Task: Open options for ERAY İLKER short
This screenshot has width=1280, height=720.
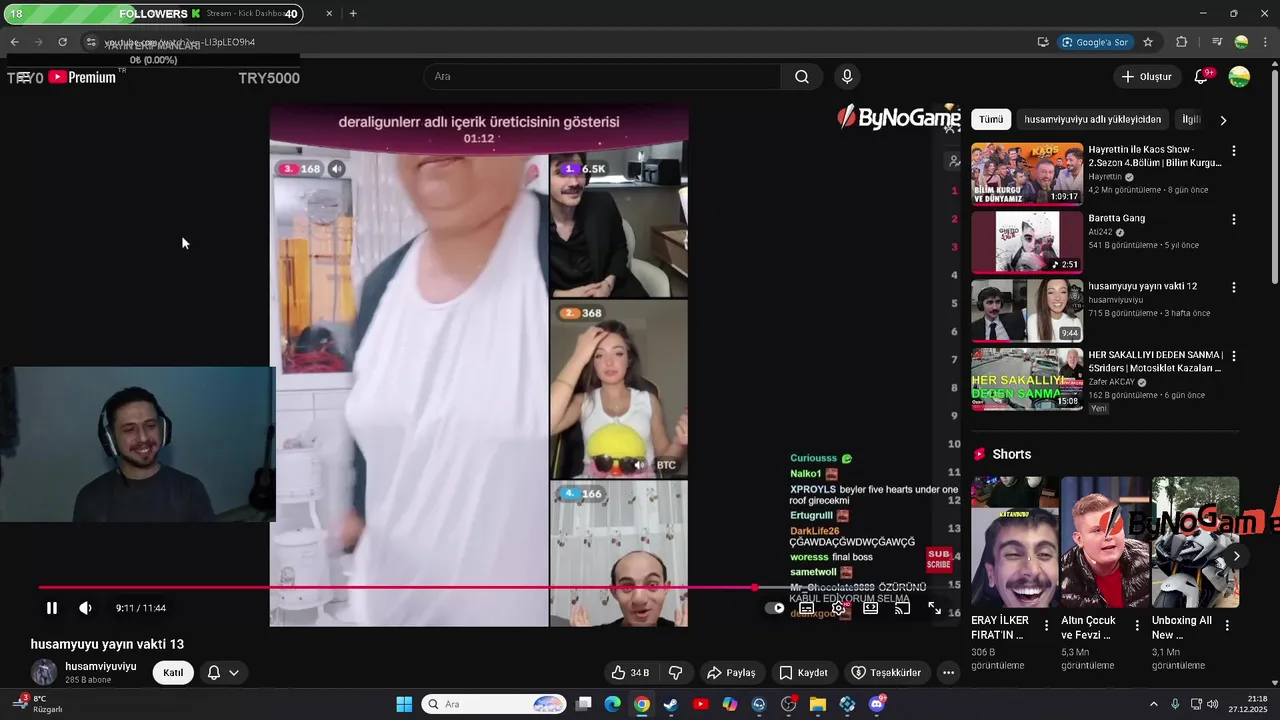Action: point(1046,626)
